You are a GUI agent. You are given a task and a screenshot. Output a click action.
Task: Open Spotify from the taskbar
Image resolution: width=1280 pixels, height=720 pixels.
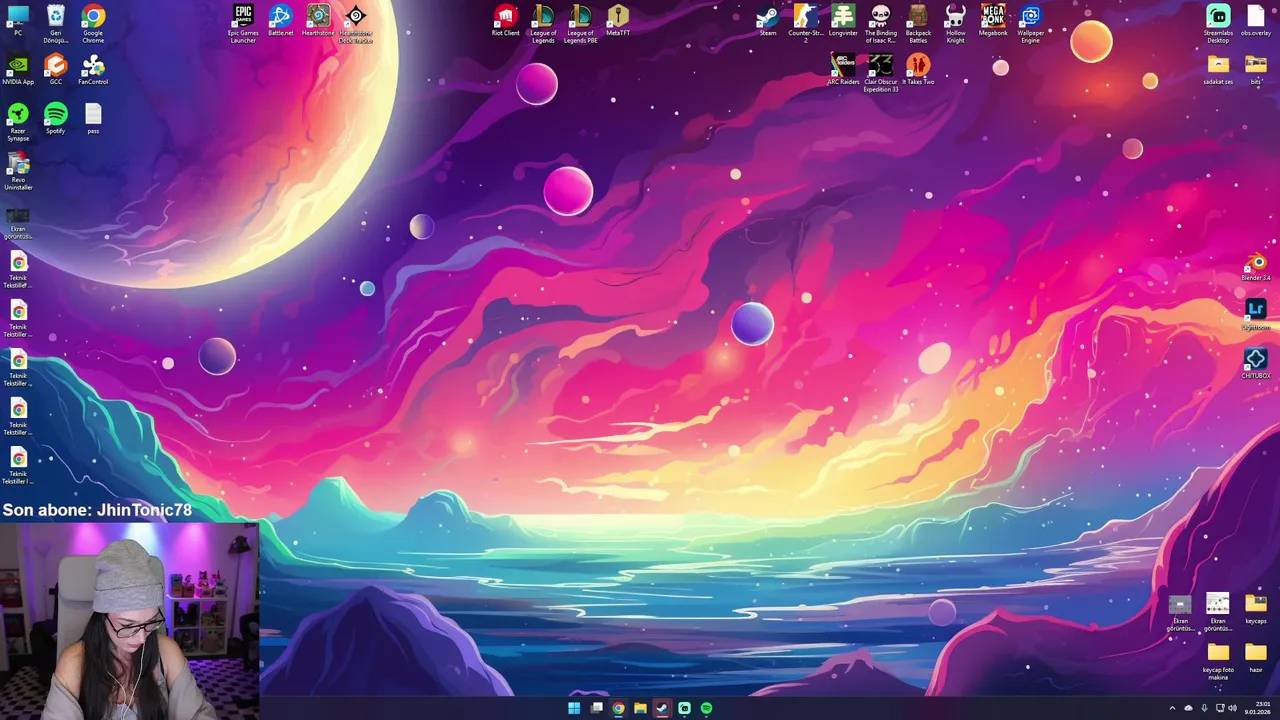pos(706,708)
